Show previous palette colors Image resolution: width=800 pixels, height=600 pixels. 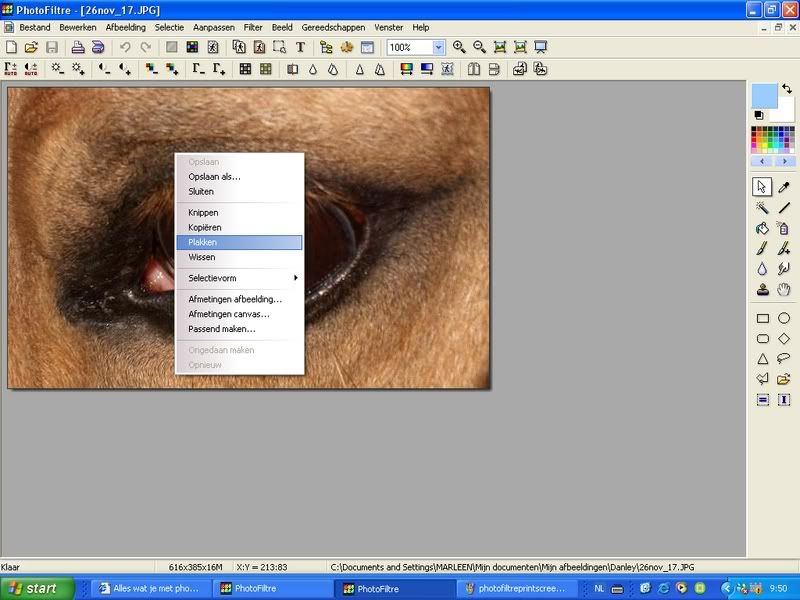(762, 161)
